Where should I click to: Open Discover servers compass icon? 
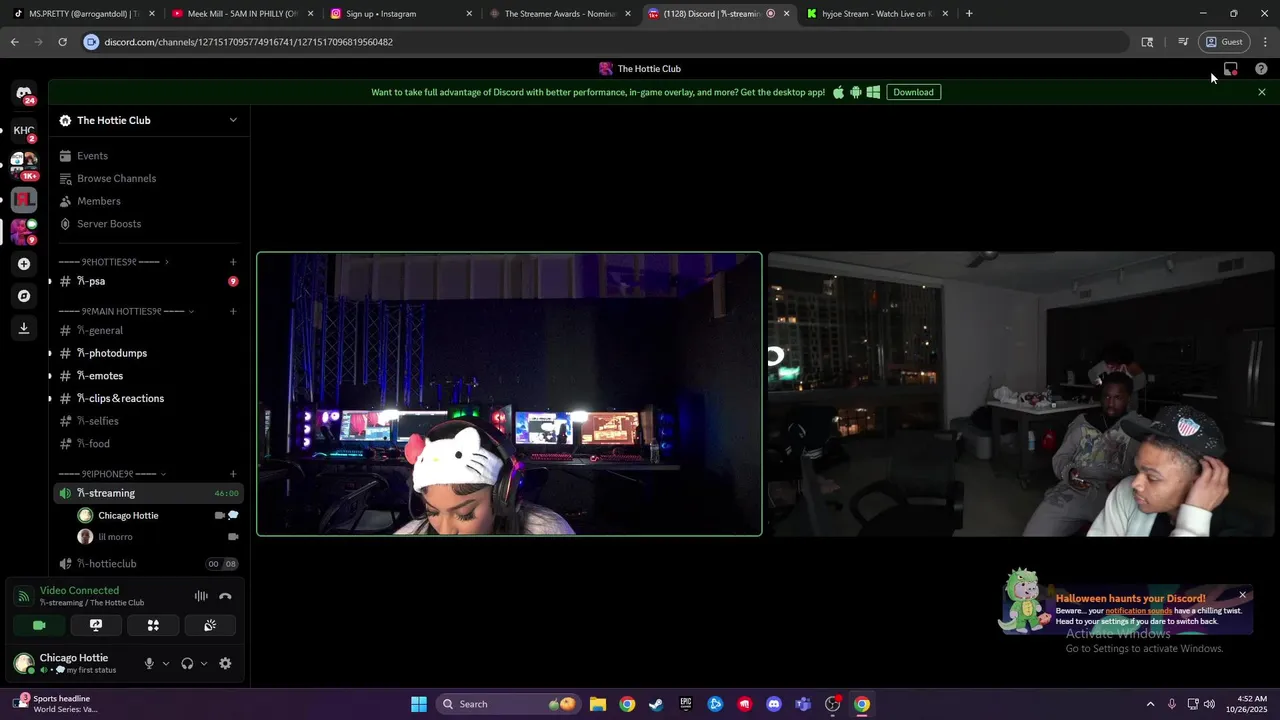[24, 296]
